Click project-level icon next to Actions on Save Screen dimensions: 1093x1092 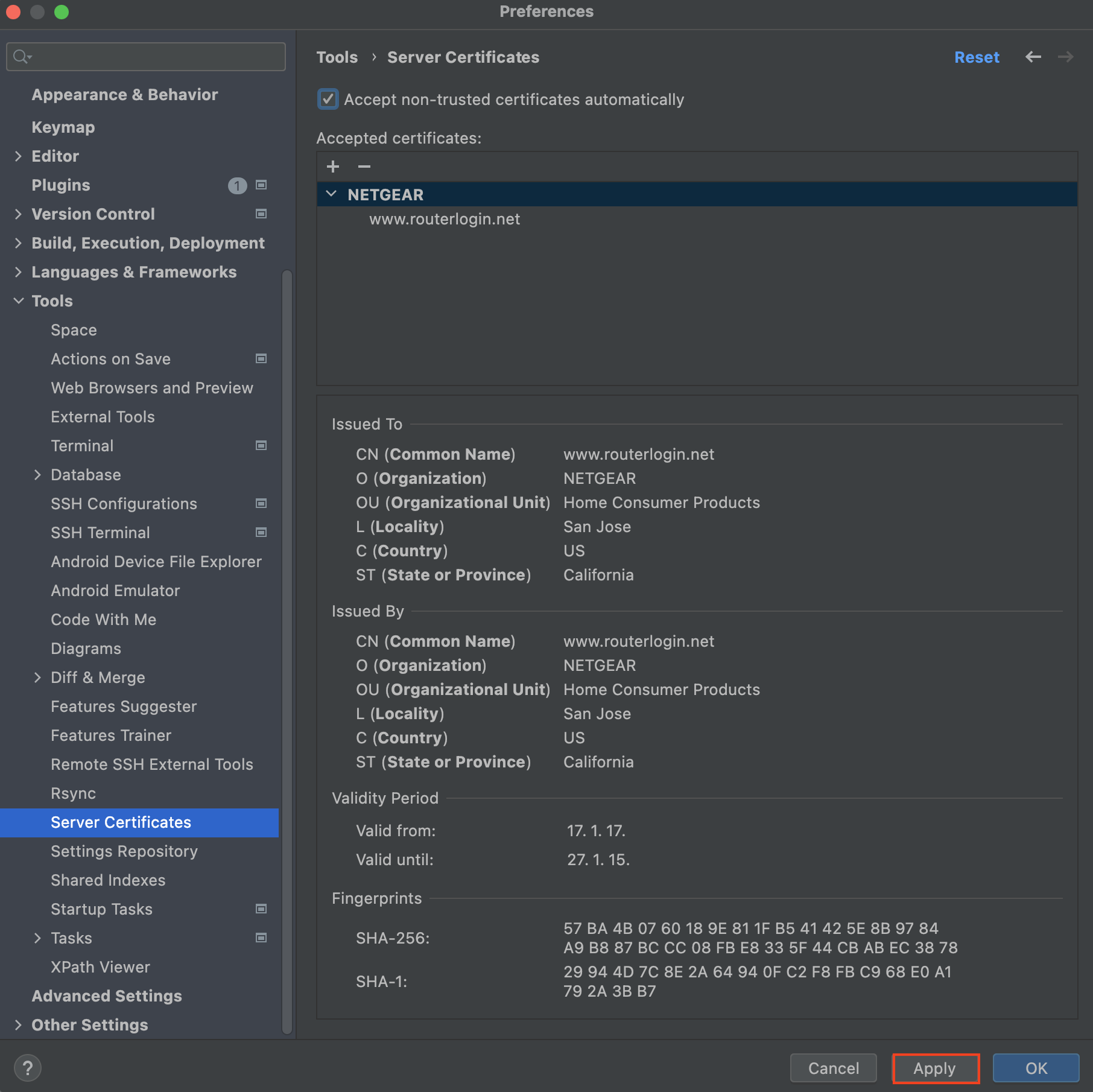[261, 358]
